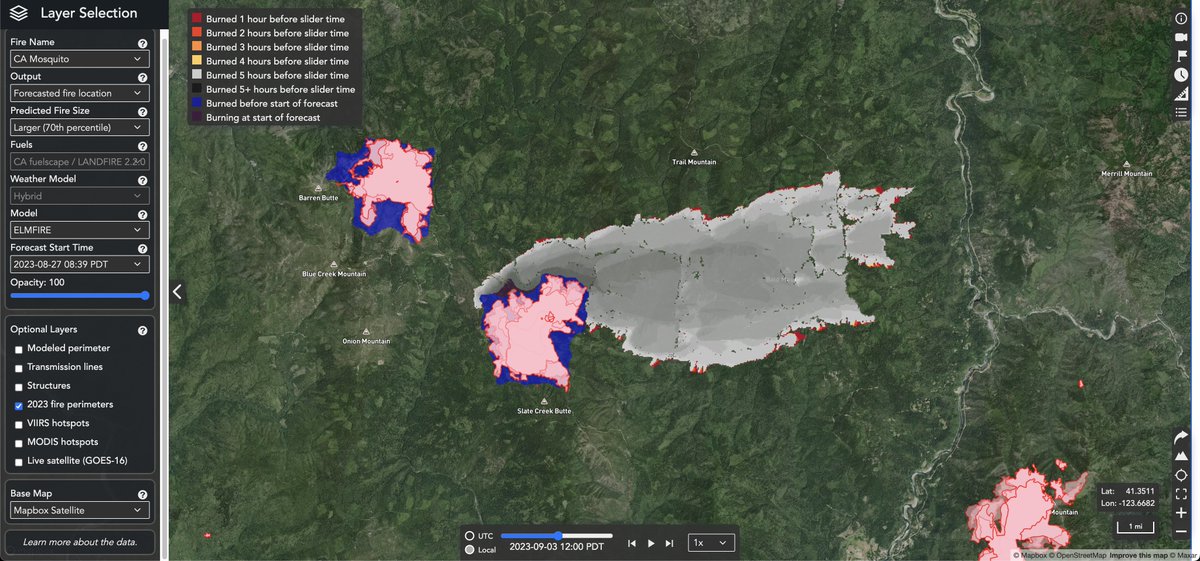Open the Predicted Fire Size dropdown
The width and height of the screenshot is (1200, 561).
click(80, 127)
